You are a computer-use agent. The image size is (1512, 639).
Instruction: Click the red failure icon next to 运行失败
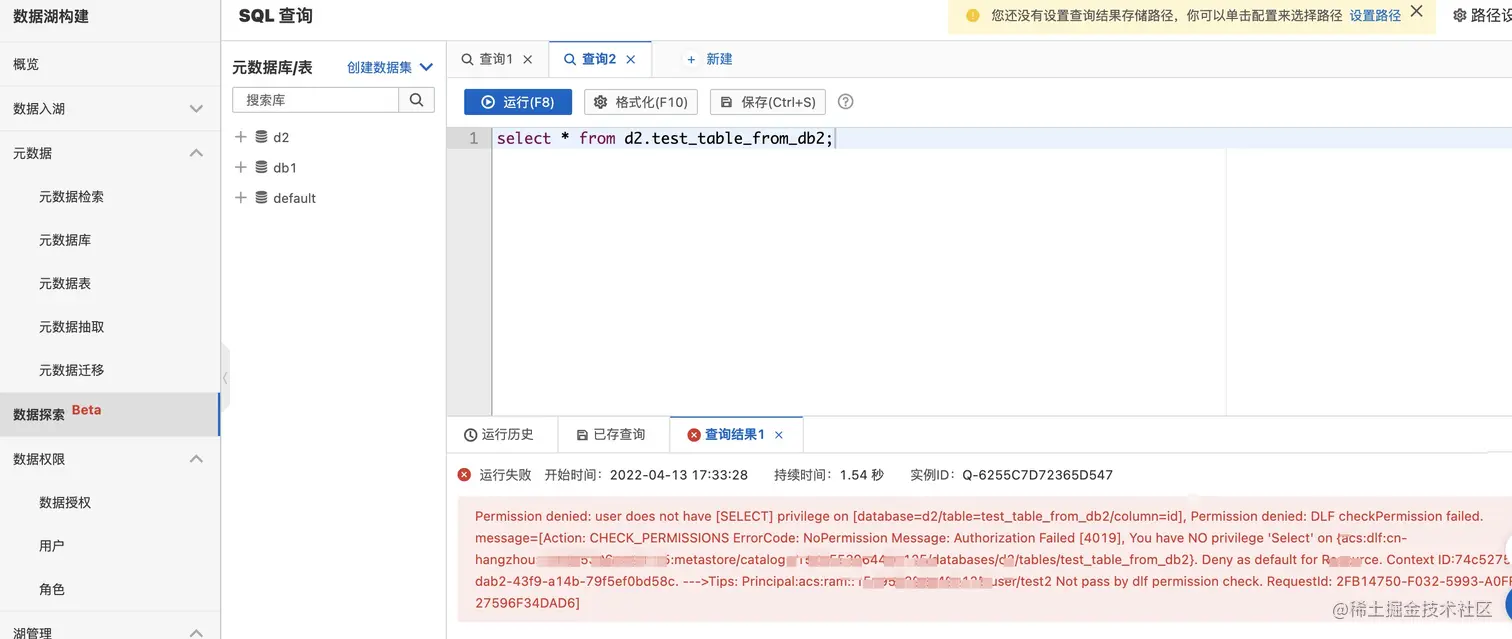tap(464, 475)
